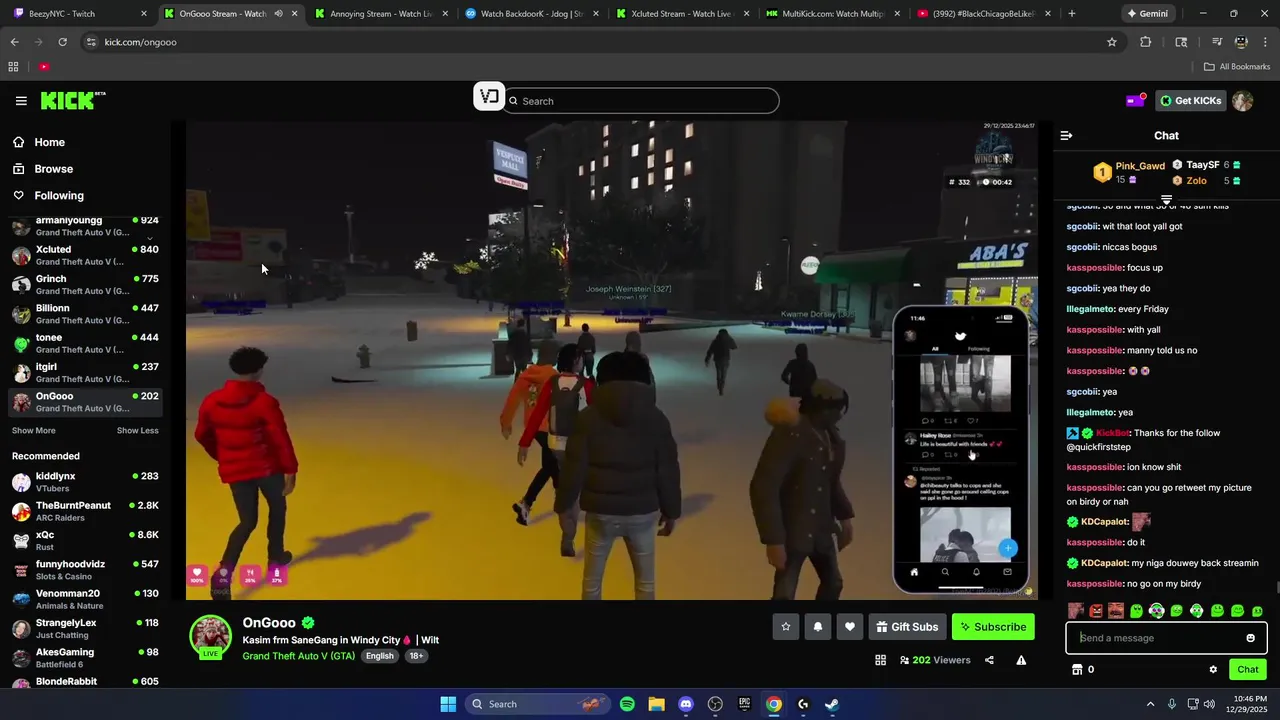Open Spotify from the taskbar
Image resolution: width=1280 pixels, height=720 pixels.
pos(627,704)
